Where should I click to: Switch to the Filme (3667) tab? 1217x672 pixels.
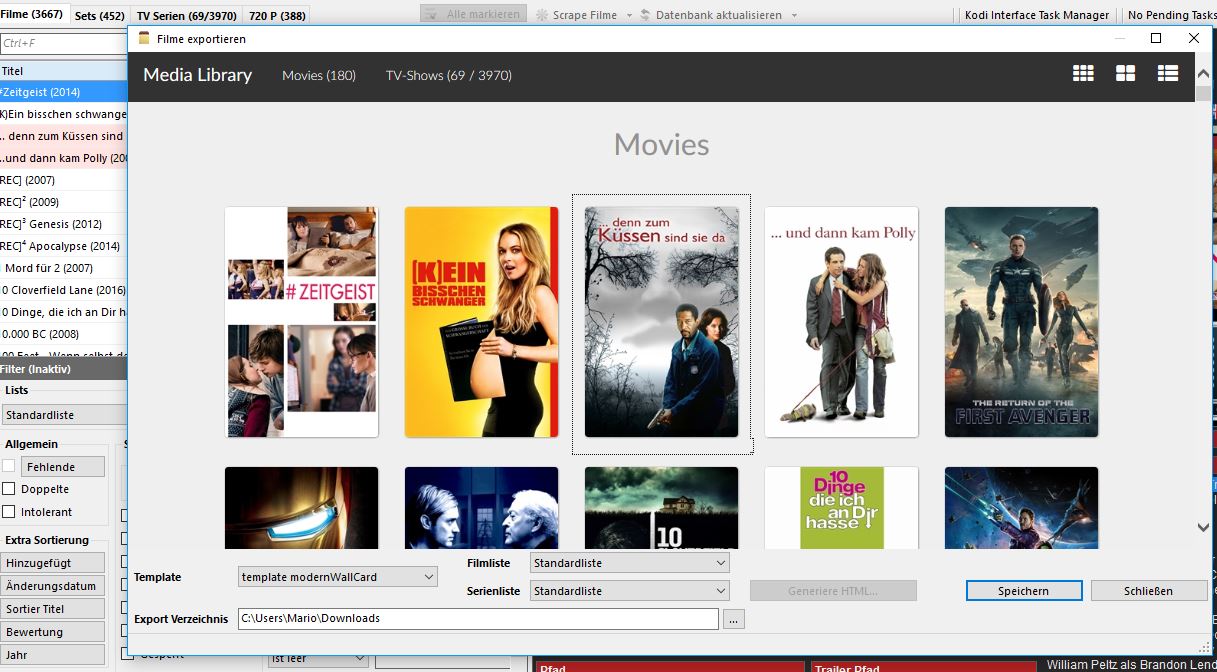click(x=32, y=15)
